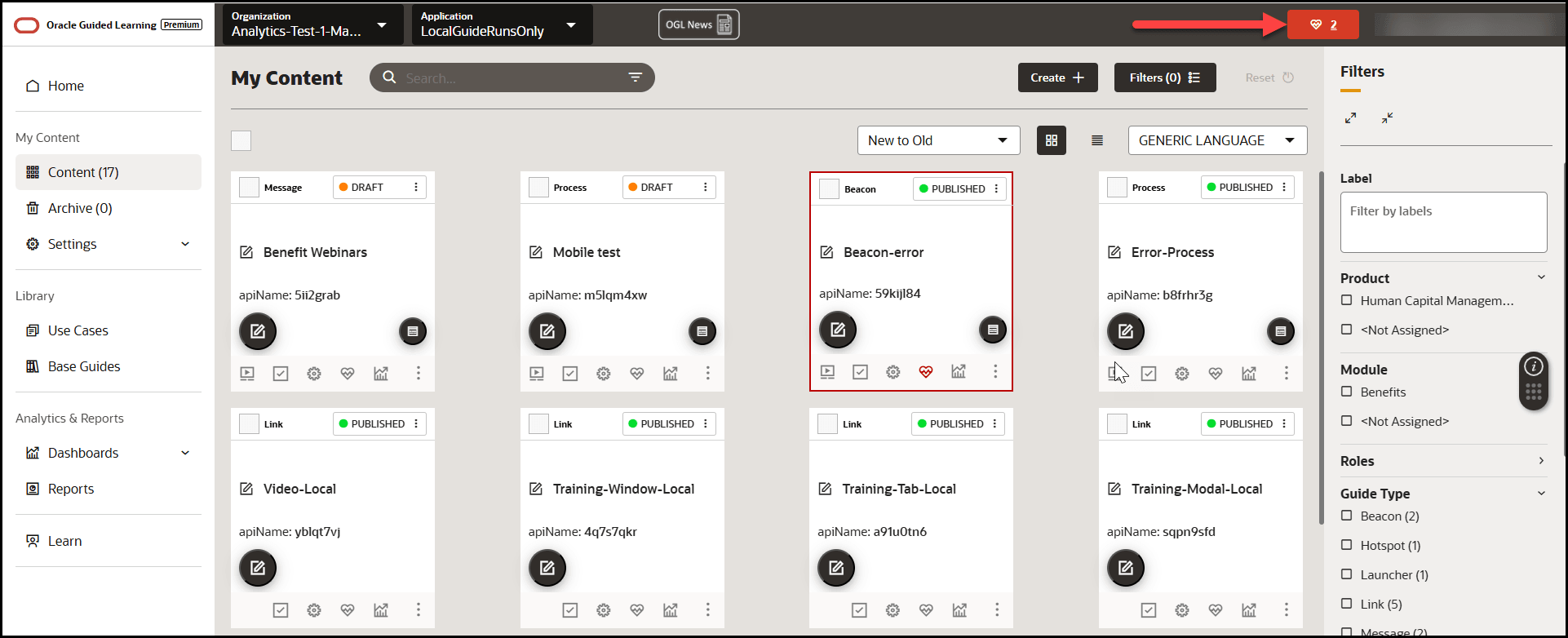1568x638 pixels.
Task: Select Content (17) in sidebar
Action: [109, 172]
